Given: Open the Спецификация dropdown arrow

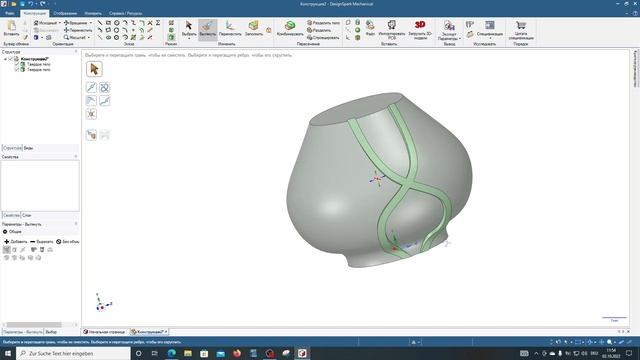Looking at the screenshot, I should (490, 38).
